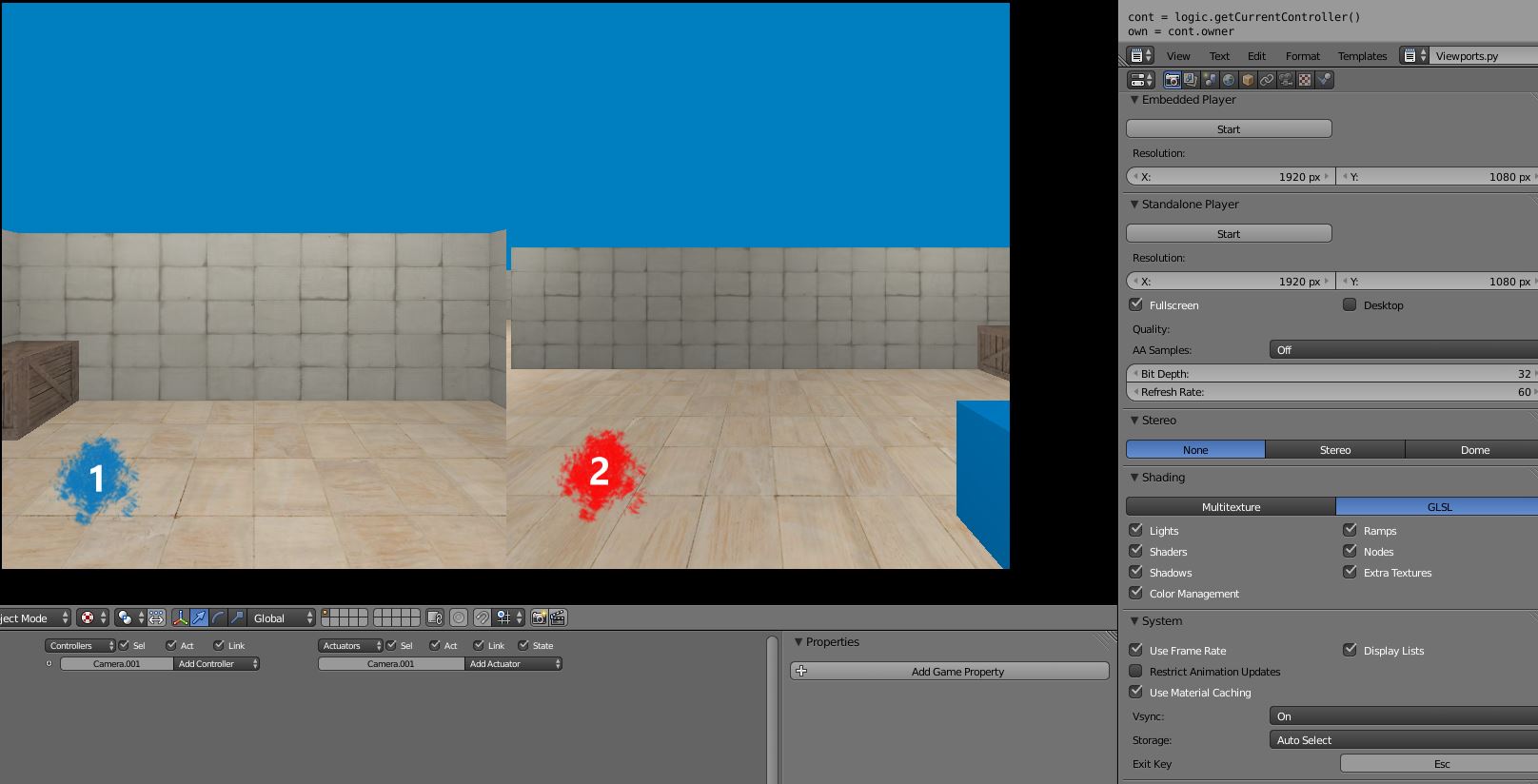1538x784 pixels.
Task: Open the Constraints tab (chain link icon)
Action: click(x=1267, y=80)
